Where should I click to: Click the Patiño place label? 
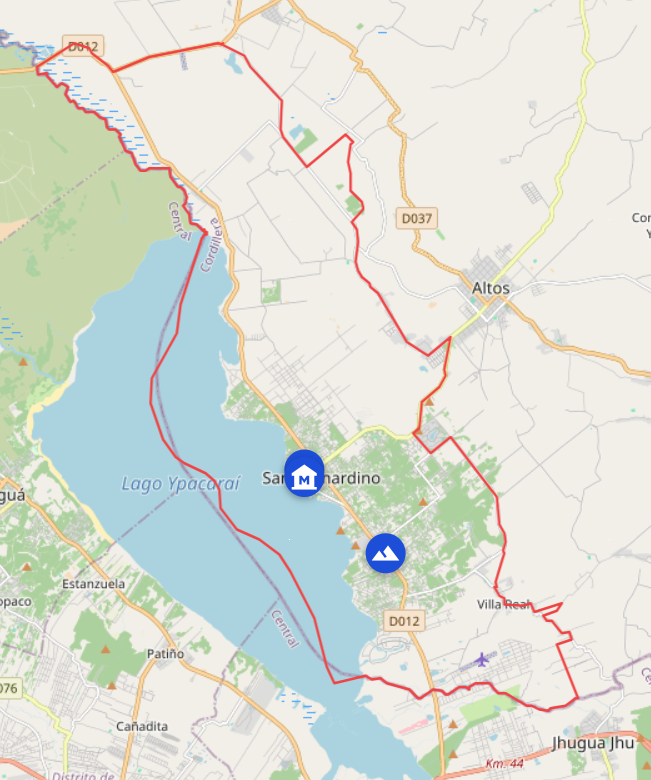point(166,654)
